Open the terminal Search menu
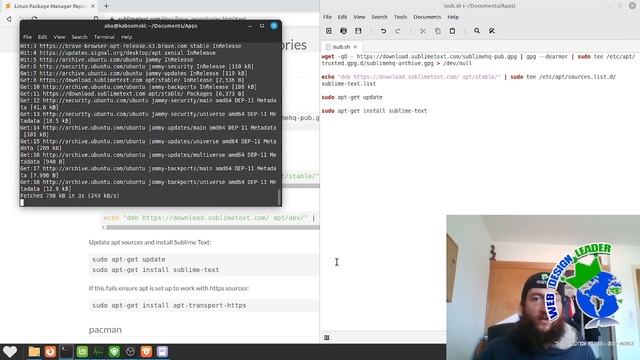The height and width of the screenshot is (360, 640). pos(80,37)
